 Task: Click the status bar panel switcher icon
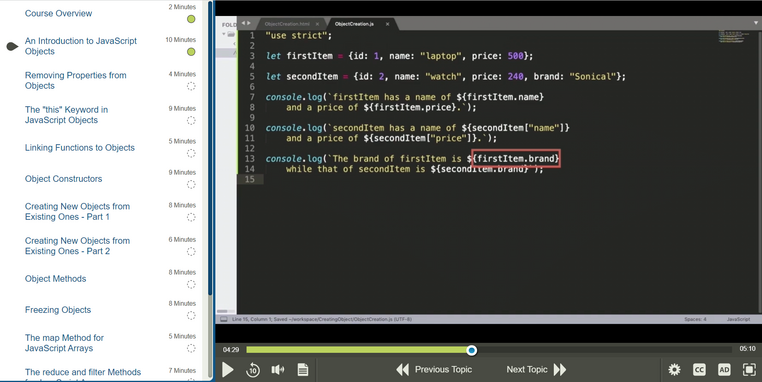click(224, 319)
